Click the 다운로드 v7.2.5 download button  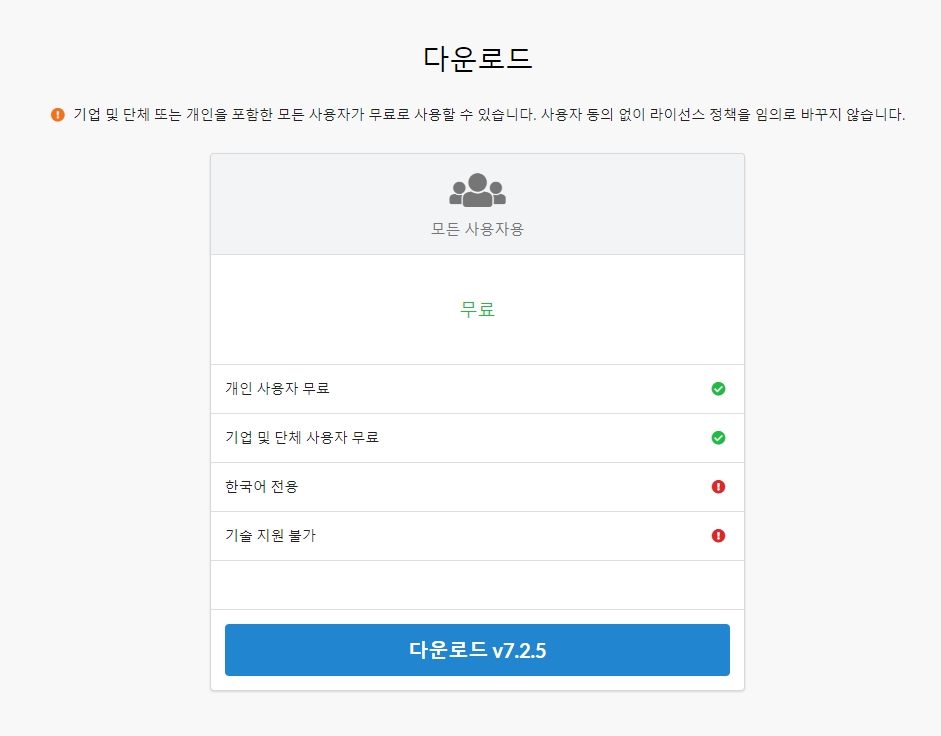(477, 650)
